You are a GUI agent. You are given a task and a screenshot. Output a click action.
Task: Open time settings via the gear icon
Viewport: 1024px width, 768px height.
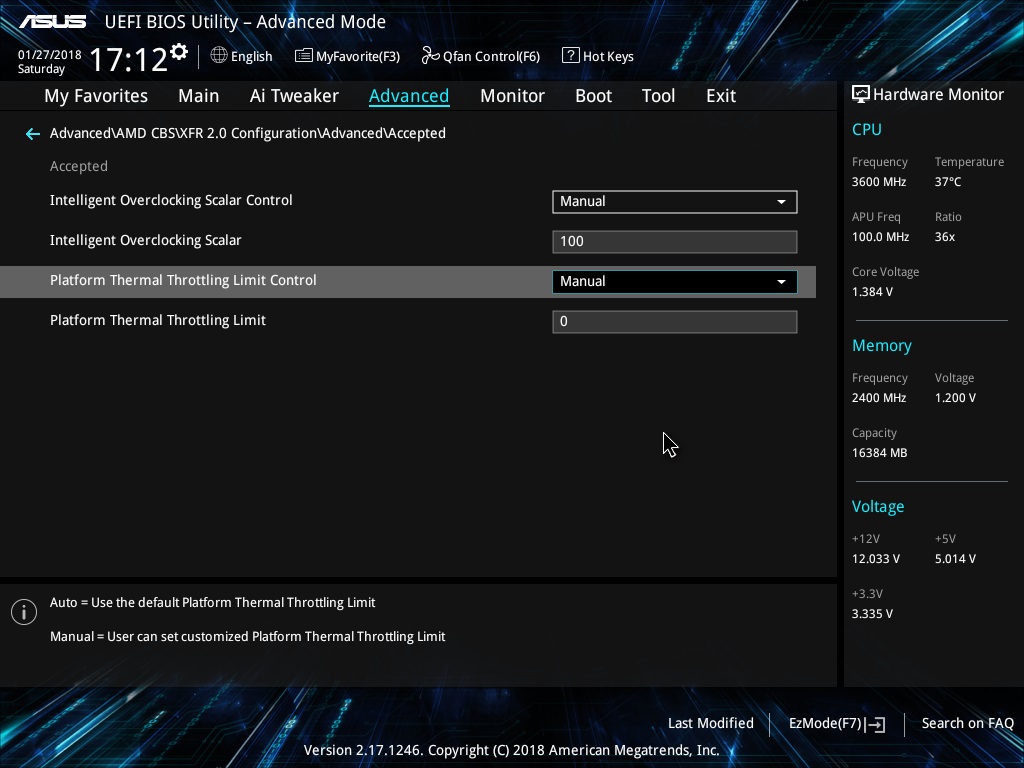pyautogui.click(x=179, y=52)
